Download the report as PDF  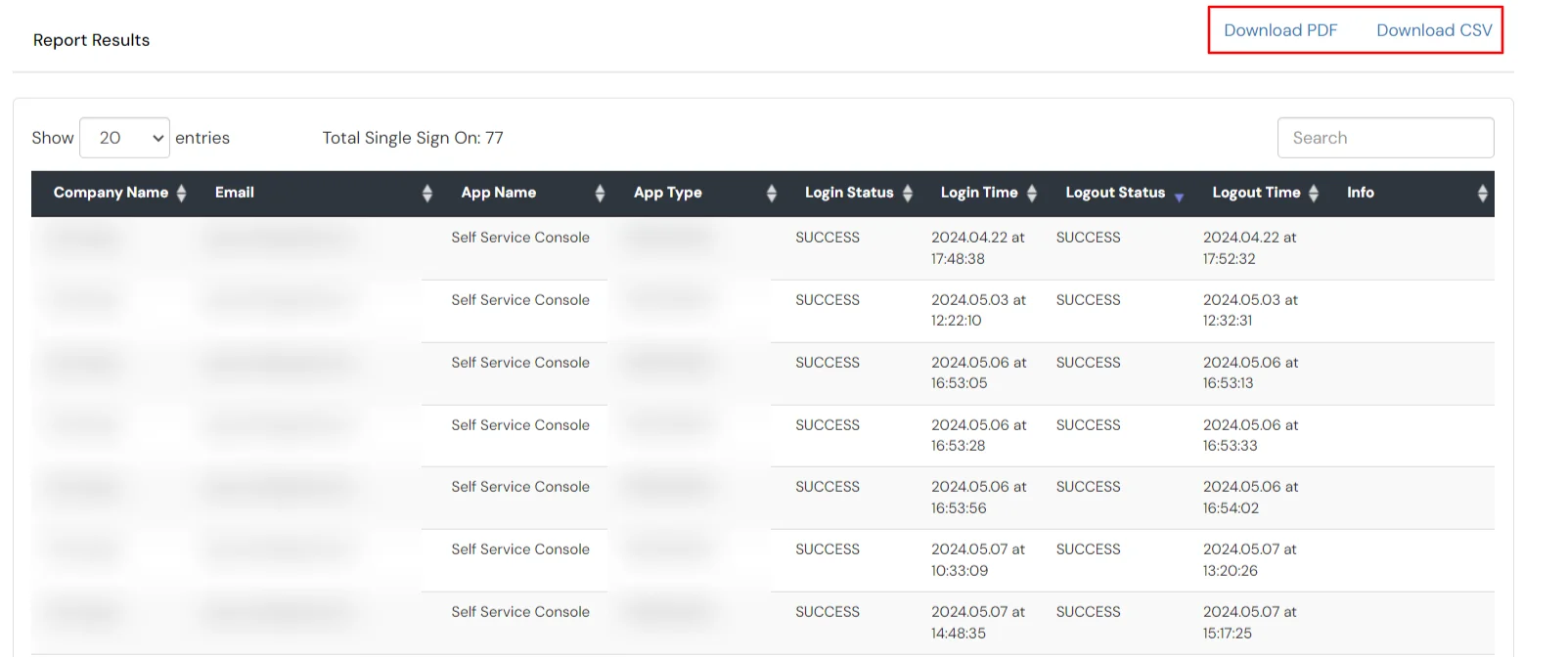(1280, 30)
